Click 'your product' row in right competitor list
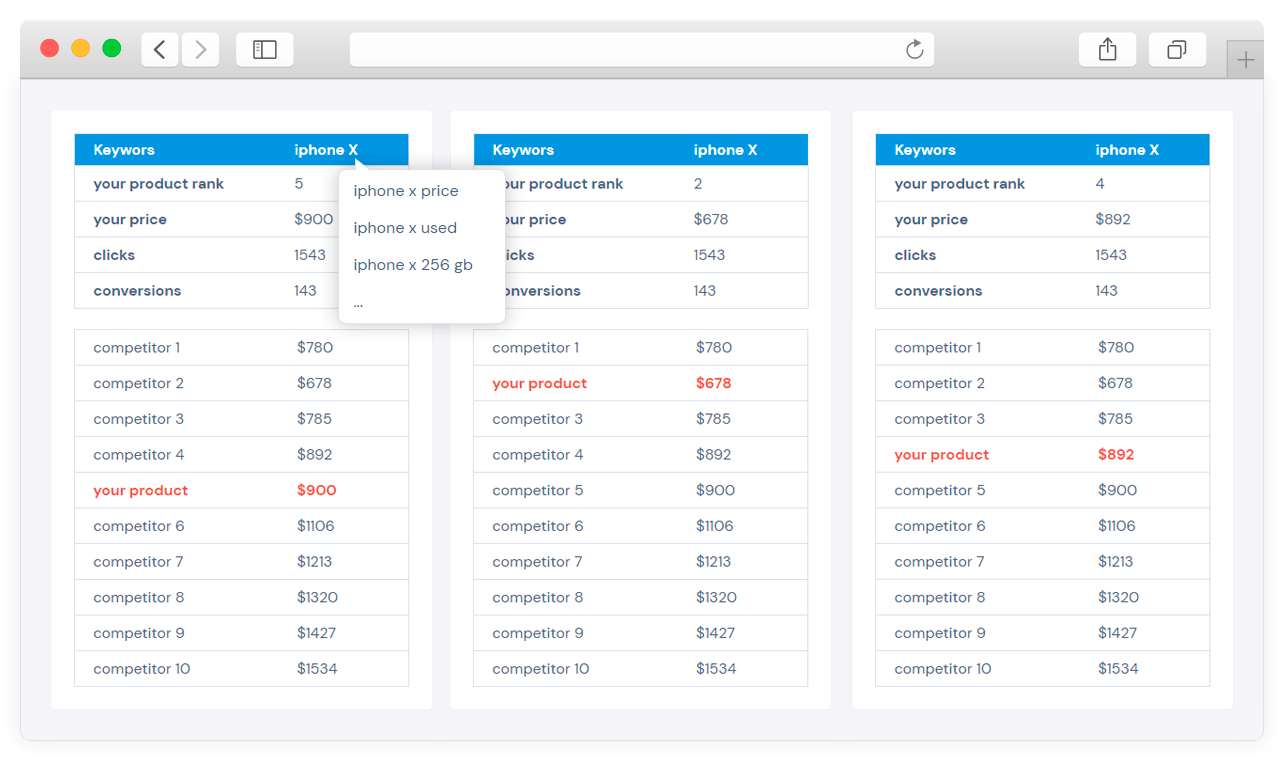Screen dimensions: 1285x761 point(1042,454)
